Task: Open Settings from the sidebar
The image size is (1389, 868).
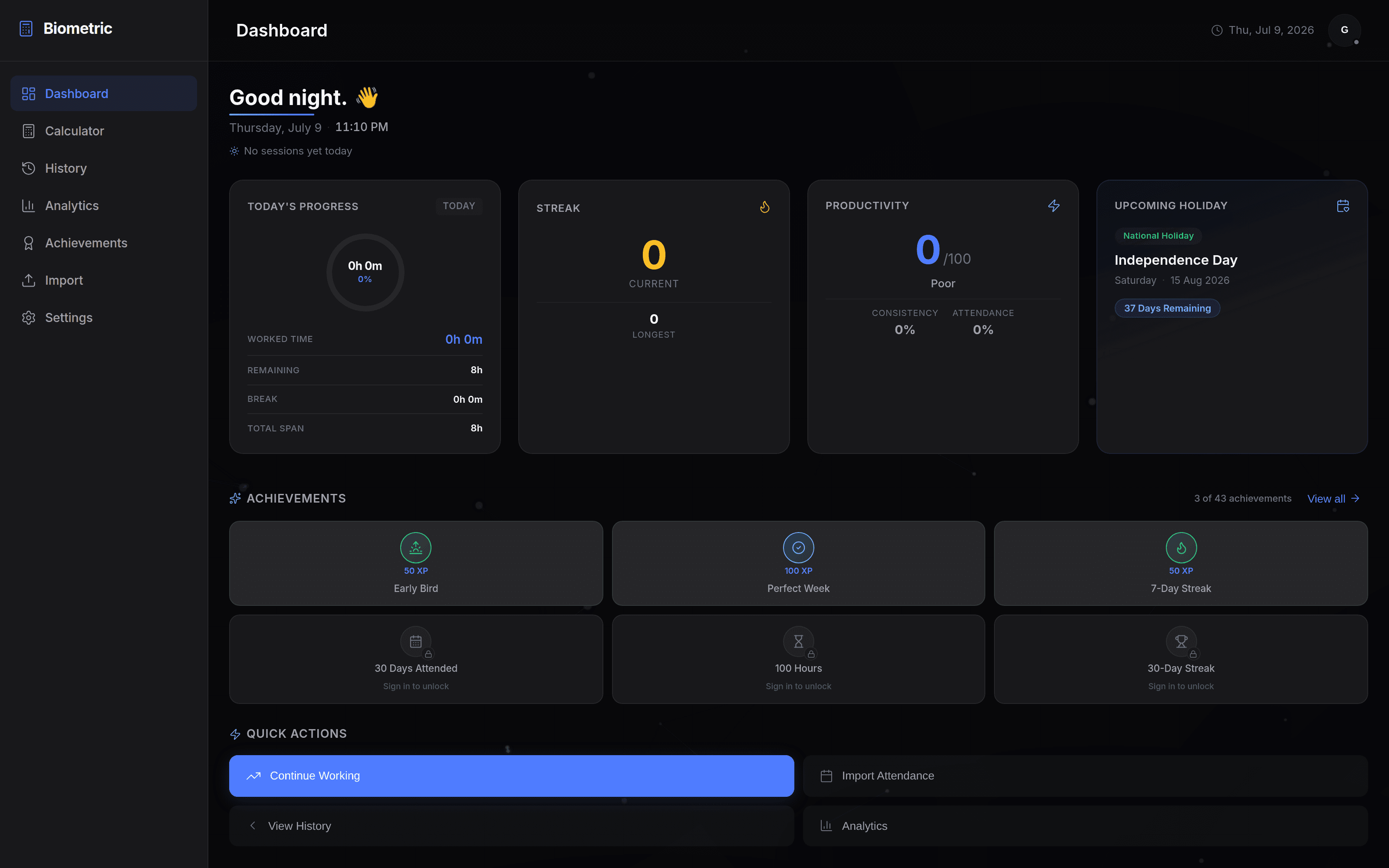Action: click(x=104, y=317)
